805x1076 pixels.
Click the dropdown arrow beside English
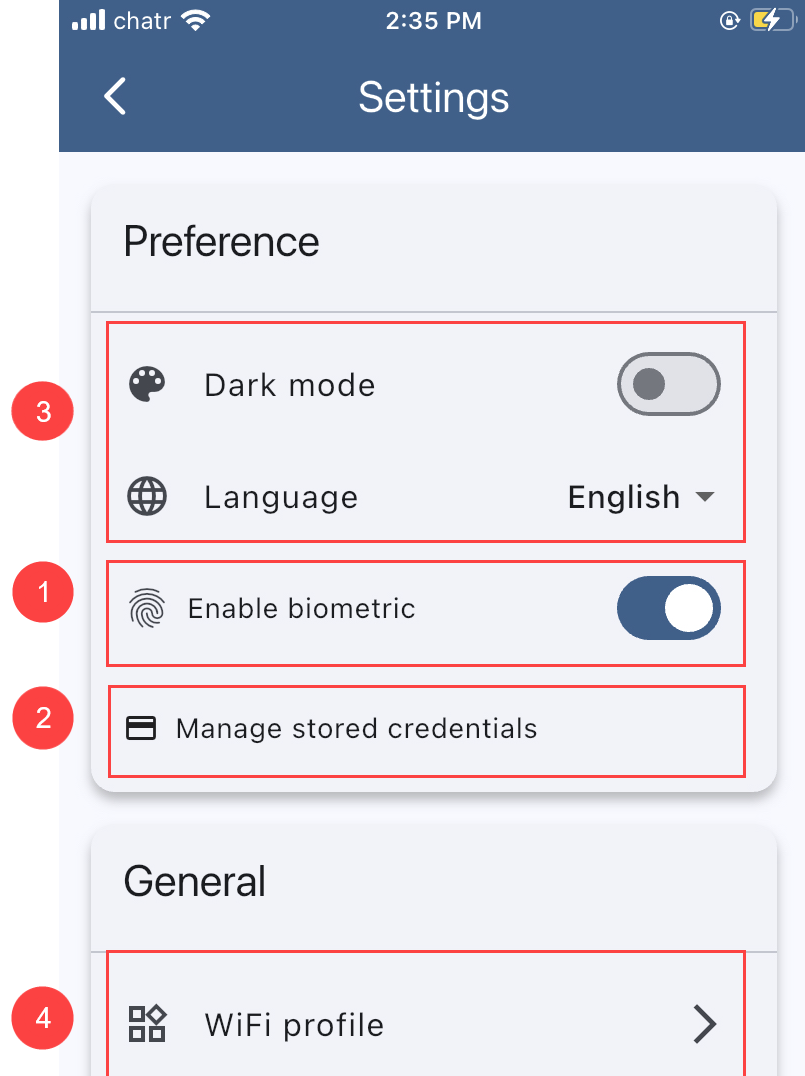pyautogui.click(x=704, y=497)
